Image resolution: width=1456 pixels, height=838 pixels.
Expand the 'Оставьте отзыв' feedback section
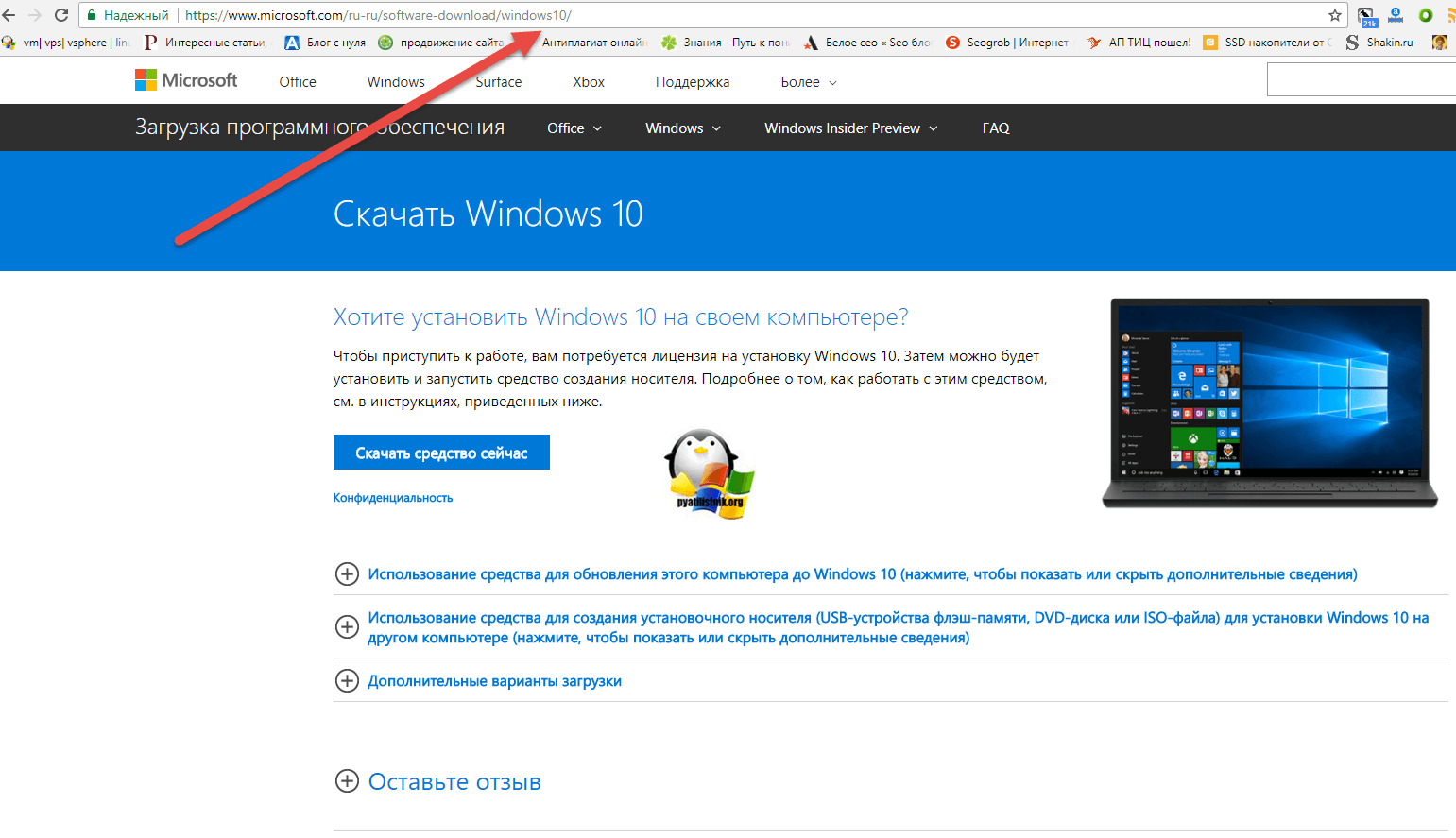click(348, 781)
